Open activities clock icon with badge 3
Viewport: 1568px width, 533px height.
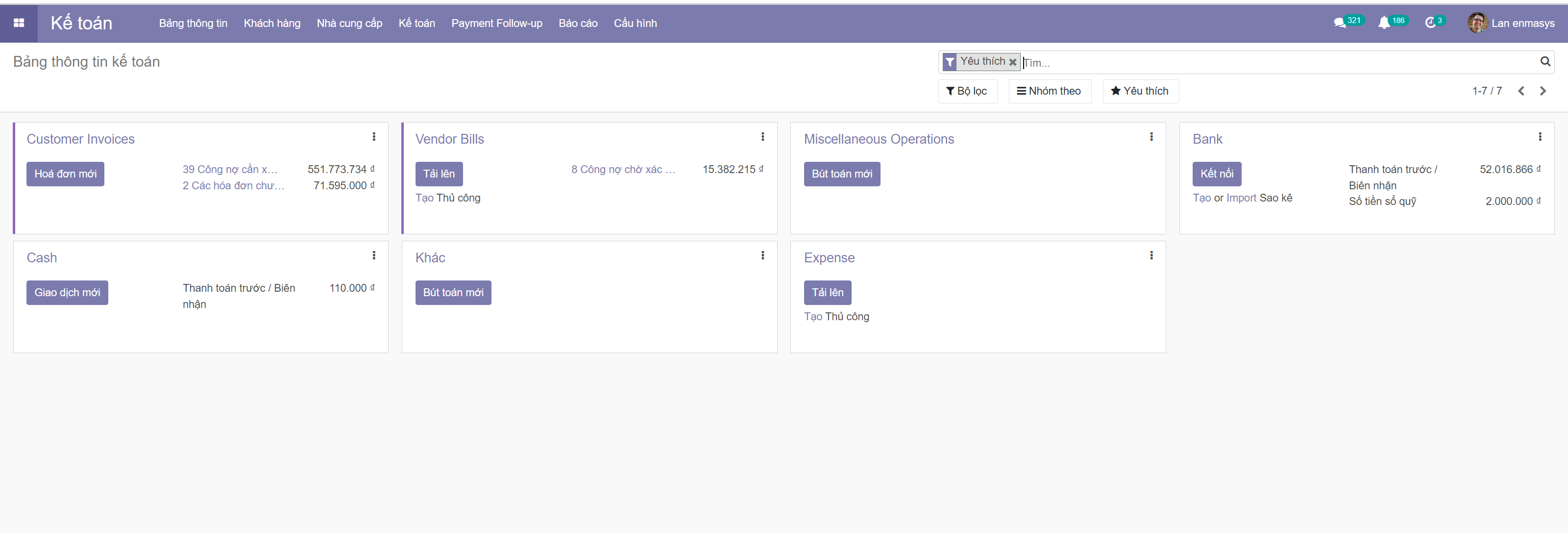point(1430,23)
